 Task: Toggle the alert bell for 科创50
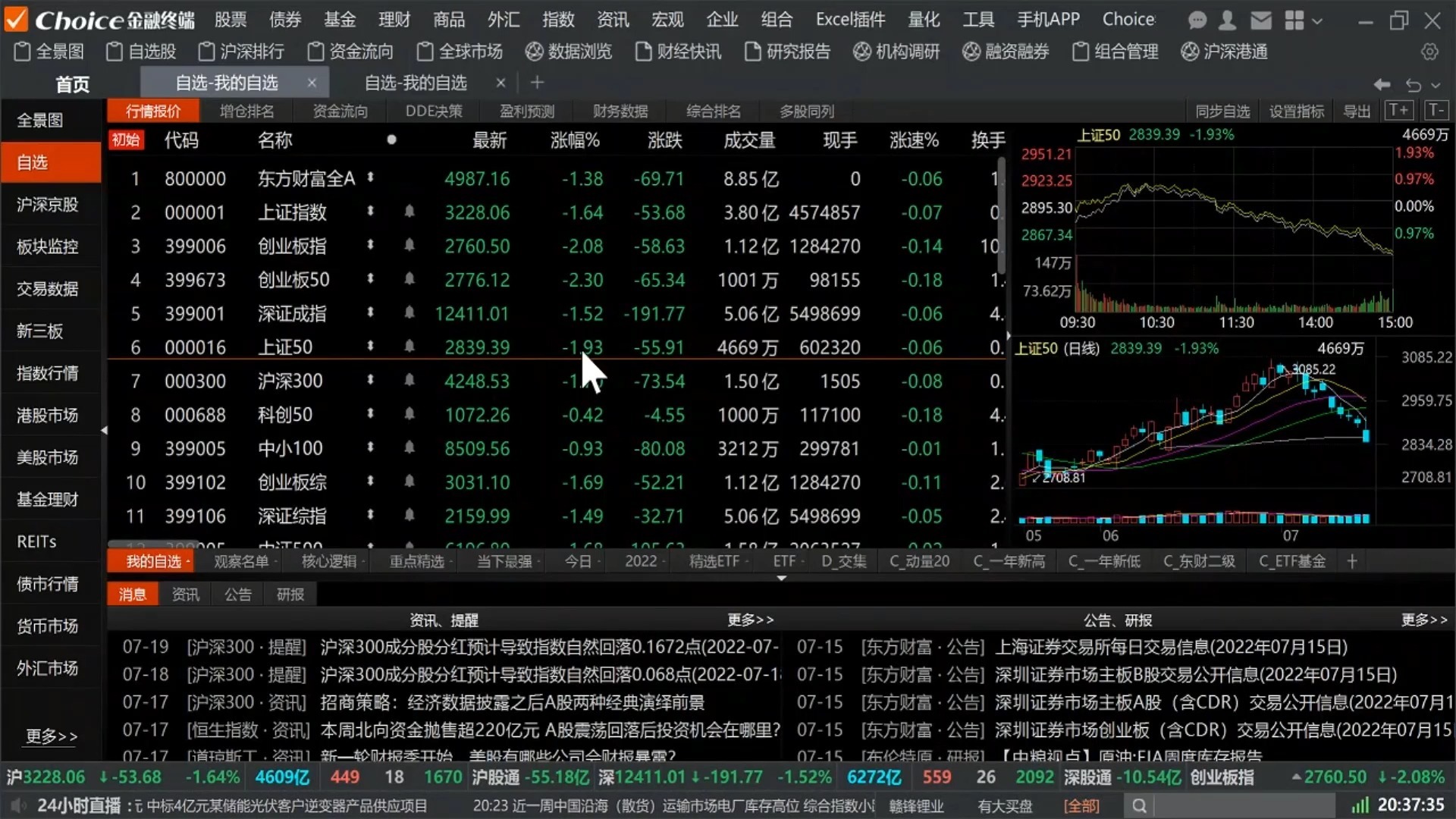409,414
